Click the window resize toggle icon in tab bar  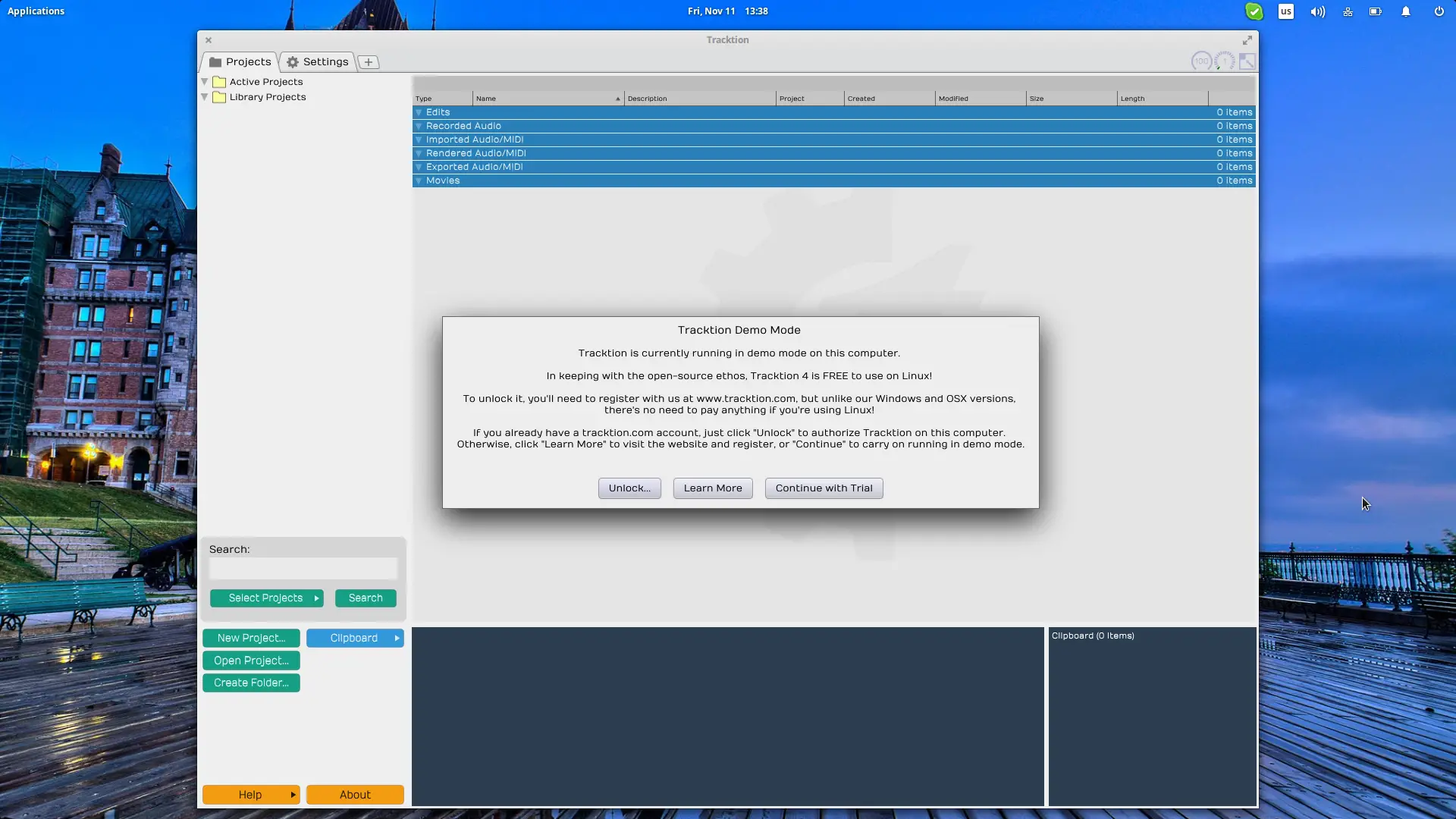tap(1247, 61)
